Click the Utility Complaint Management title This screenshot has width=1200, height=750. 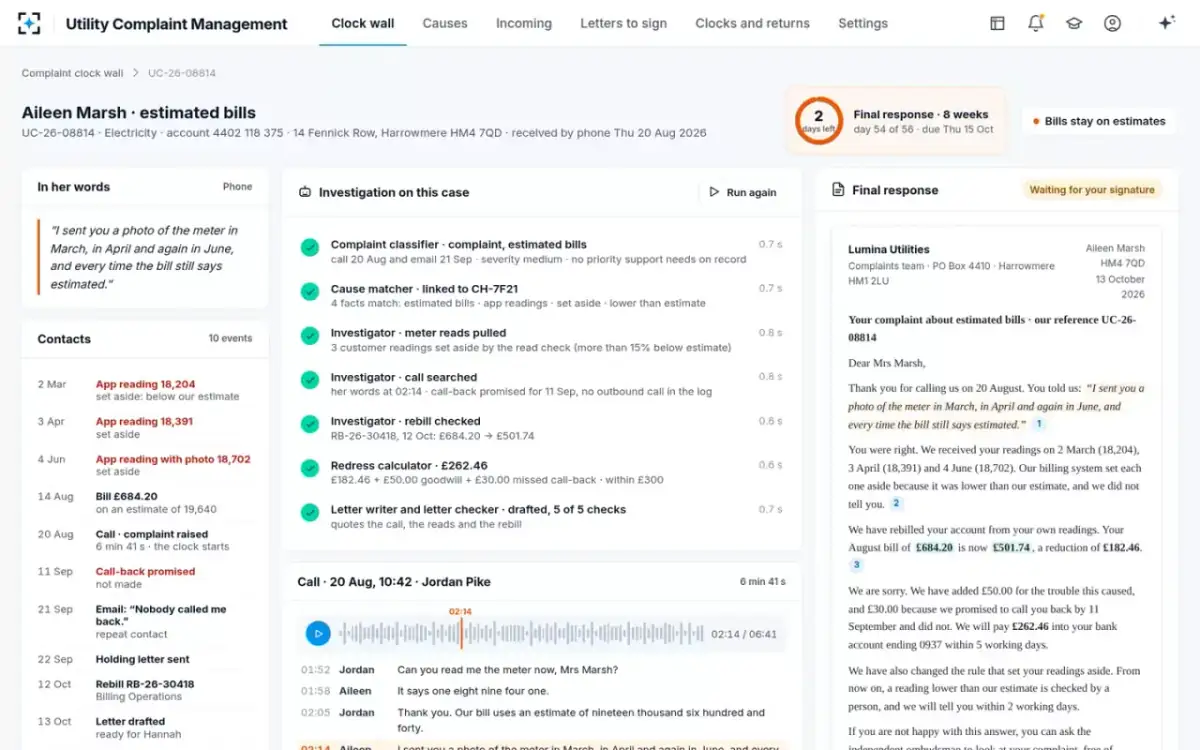point(176,24)
